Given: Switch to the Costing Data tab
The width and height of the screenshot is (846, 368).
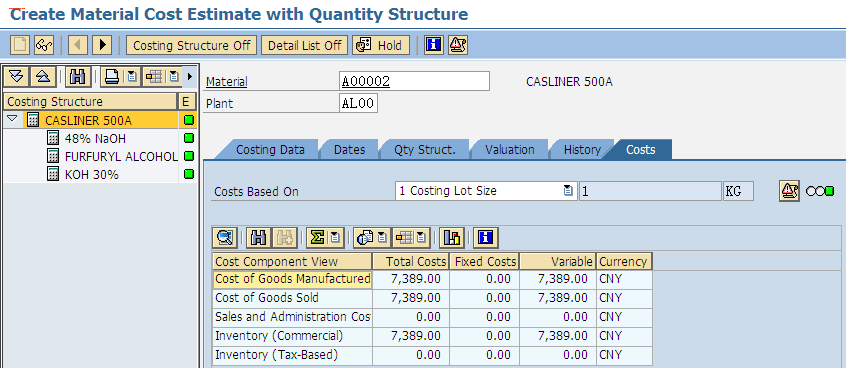Looking at the screenshot, I should (270, 150).
